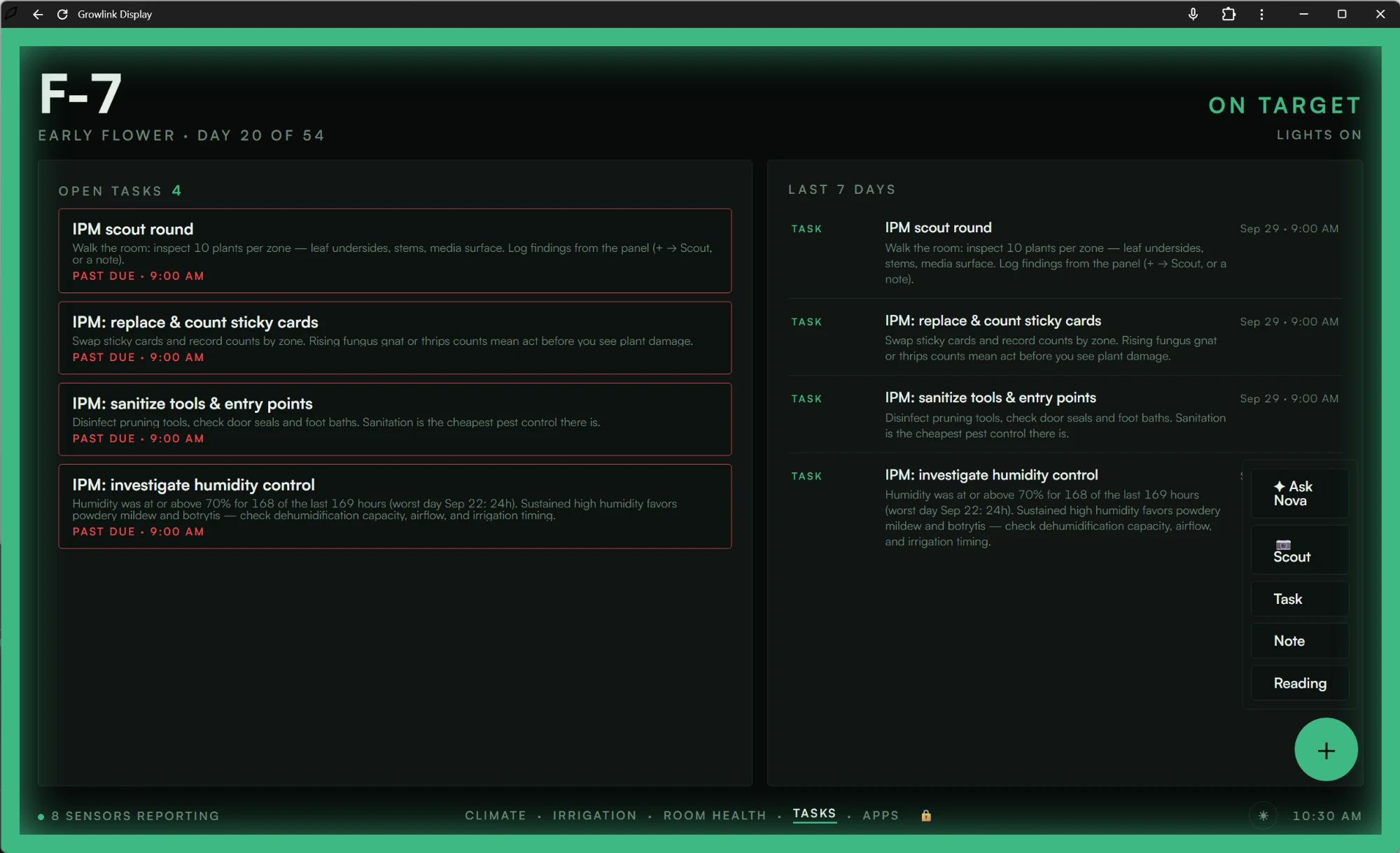This screenshot has height=853, width=1400.
Task: Click Past Due label on scout round card
Action: pyautogui.click(x=139, y=276)
